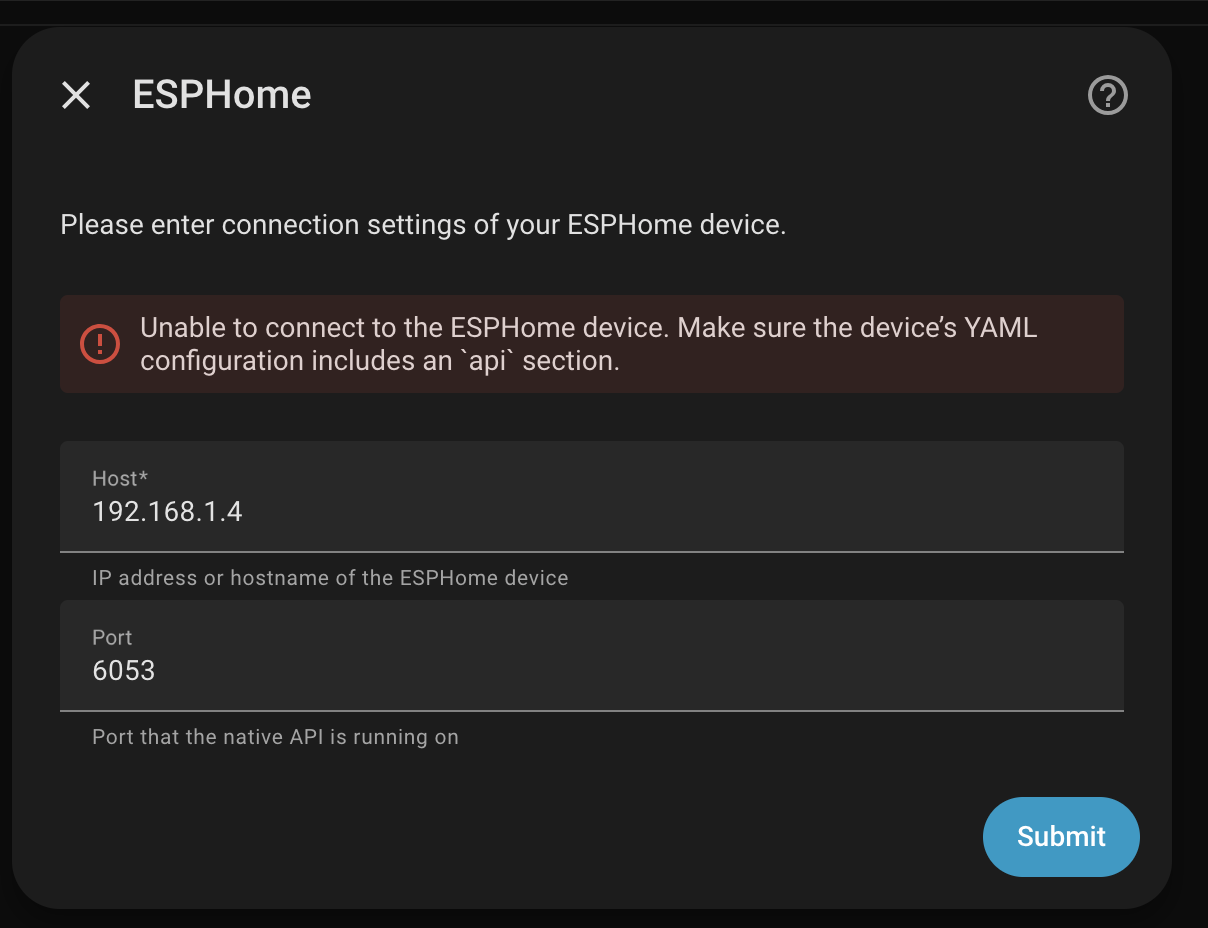The height and width of the screenshot is (928, 1208).
Task: Click the empty area right of the host value
Action: (700, 512)
